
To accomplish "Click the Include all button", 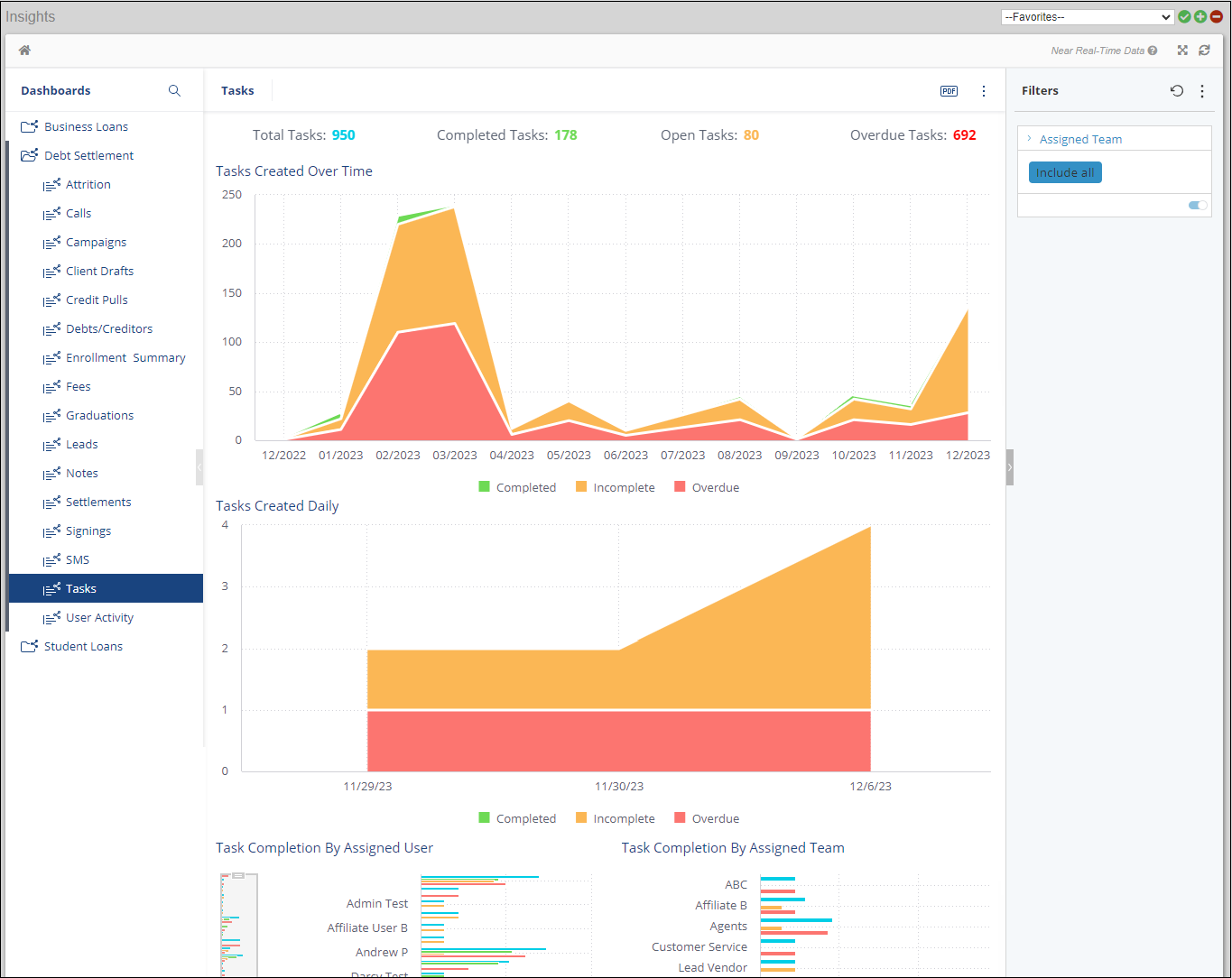I will pos(1065,172).
